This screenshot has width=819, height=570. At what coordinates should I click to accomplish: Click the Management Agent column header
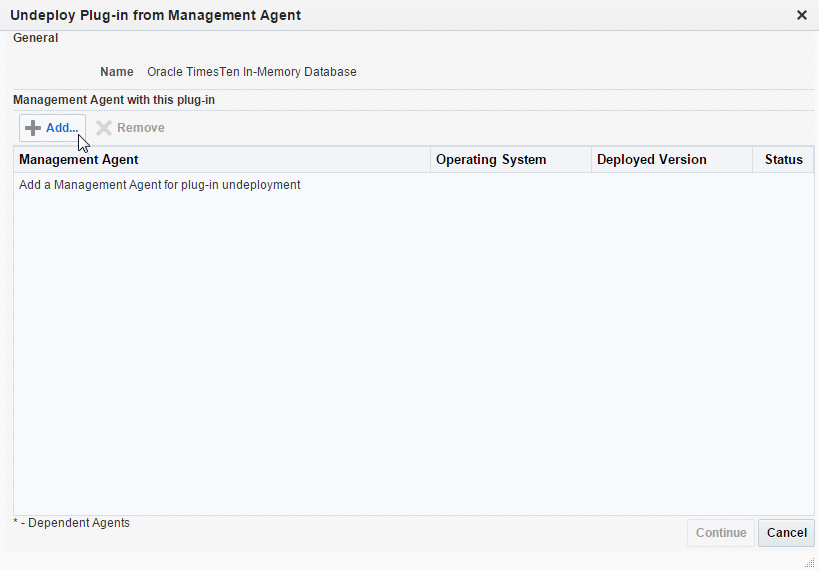click(222, 159)
